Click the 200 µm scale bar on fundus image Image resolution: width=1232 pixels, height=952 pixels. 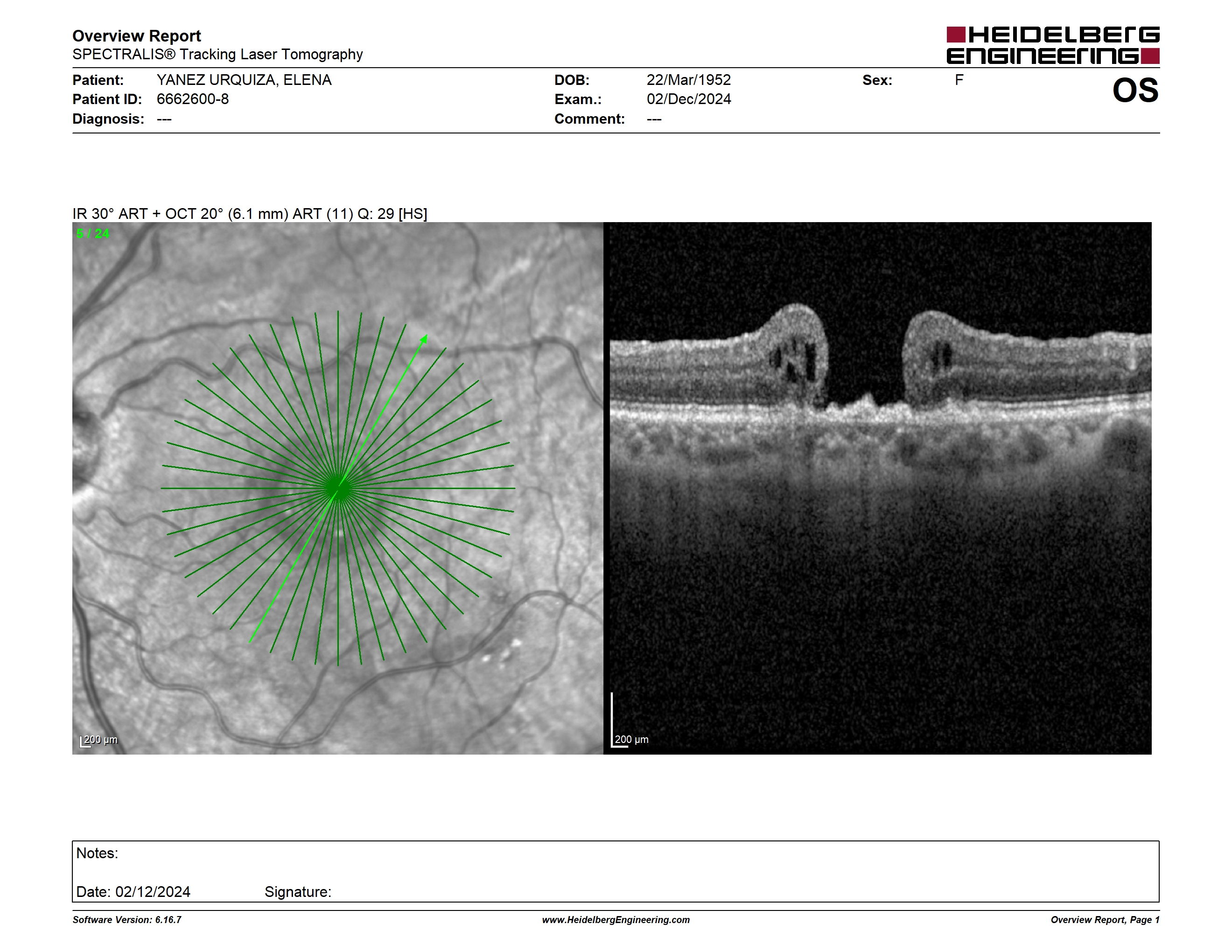99,740
